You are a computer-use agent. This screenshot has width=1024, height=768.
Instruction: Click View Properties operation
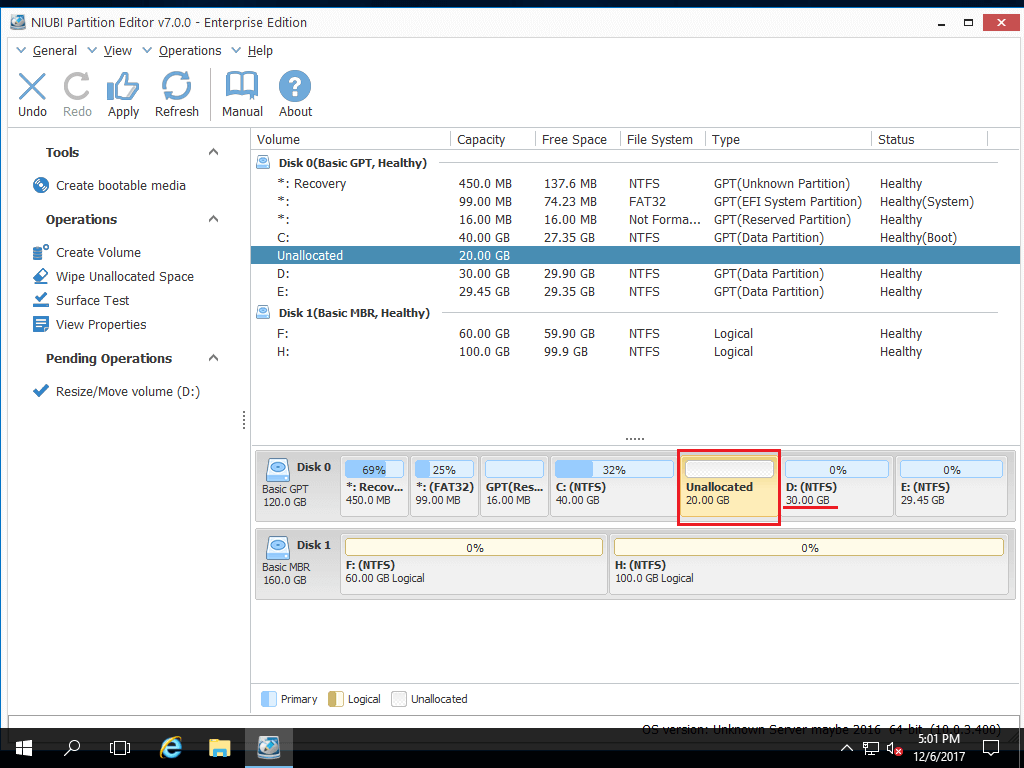coord(101,325)
